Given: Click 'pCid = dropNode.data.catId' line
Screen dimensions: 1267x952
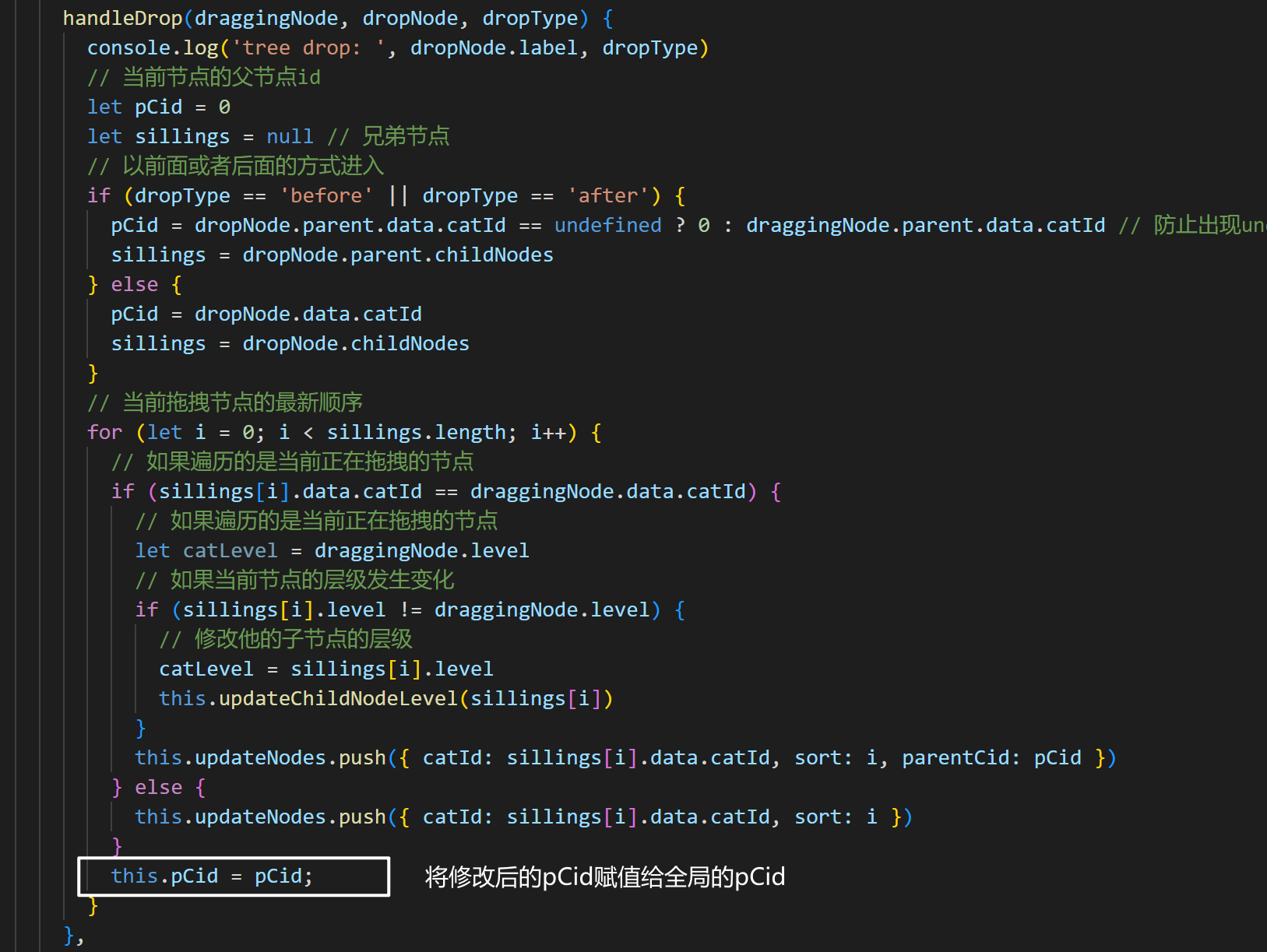Looking at the screenshot, I should pos(266,314).
